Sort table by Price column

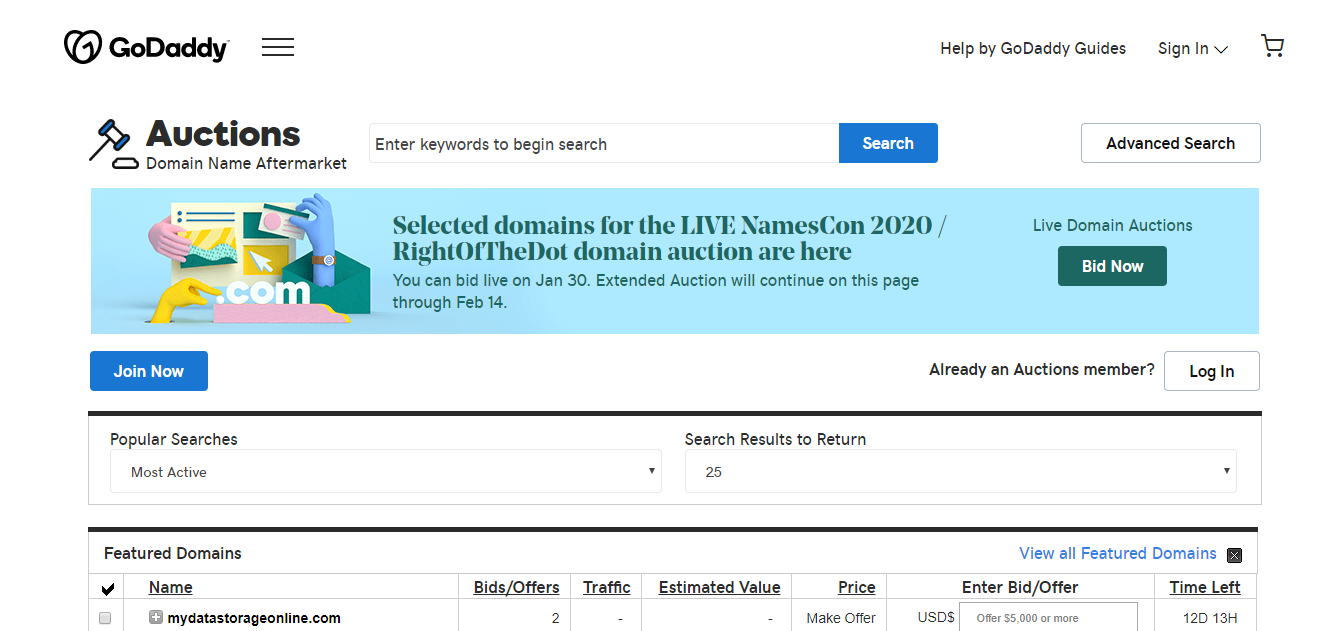(857, 587)
